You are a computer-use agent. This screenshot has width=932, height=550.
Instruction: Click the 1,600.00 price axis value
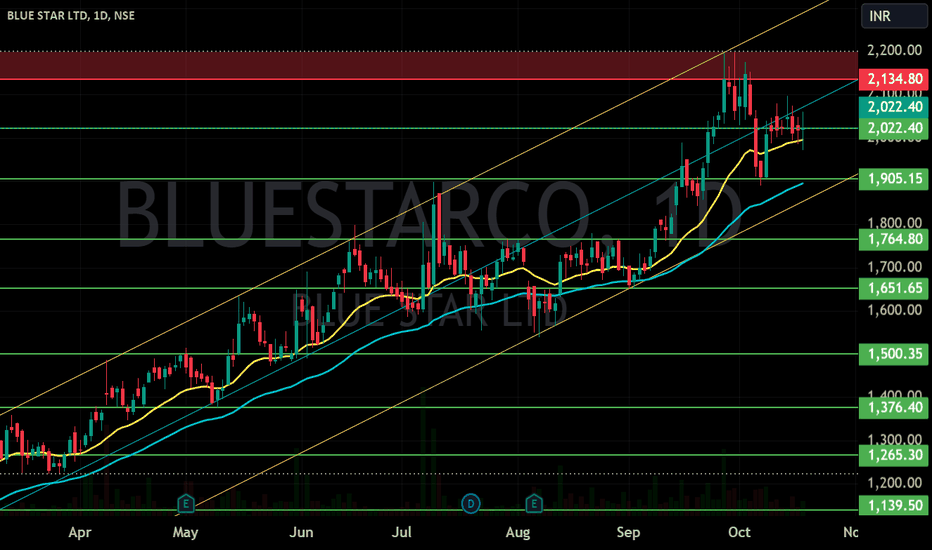895,310
